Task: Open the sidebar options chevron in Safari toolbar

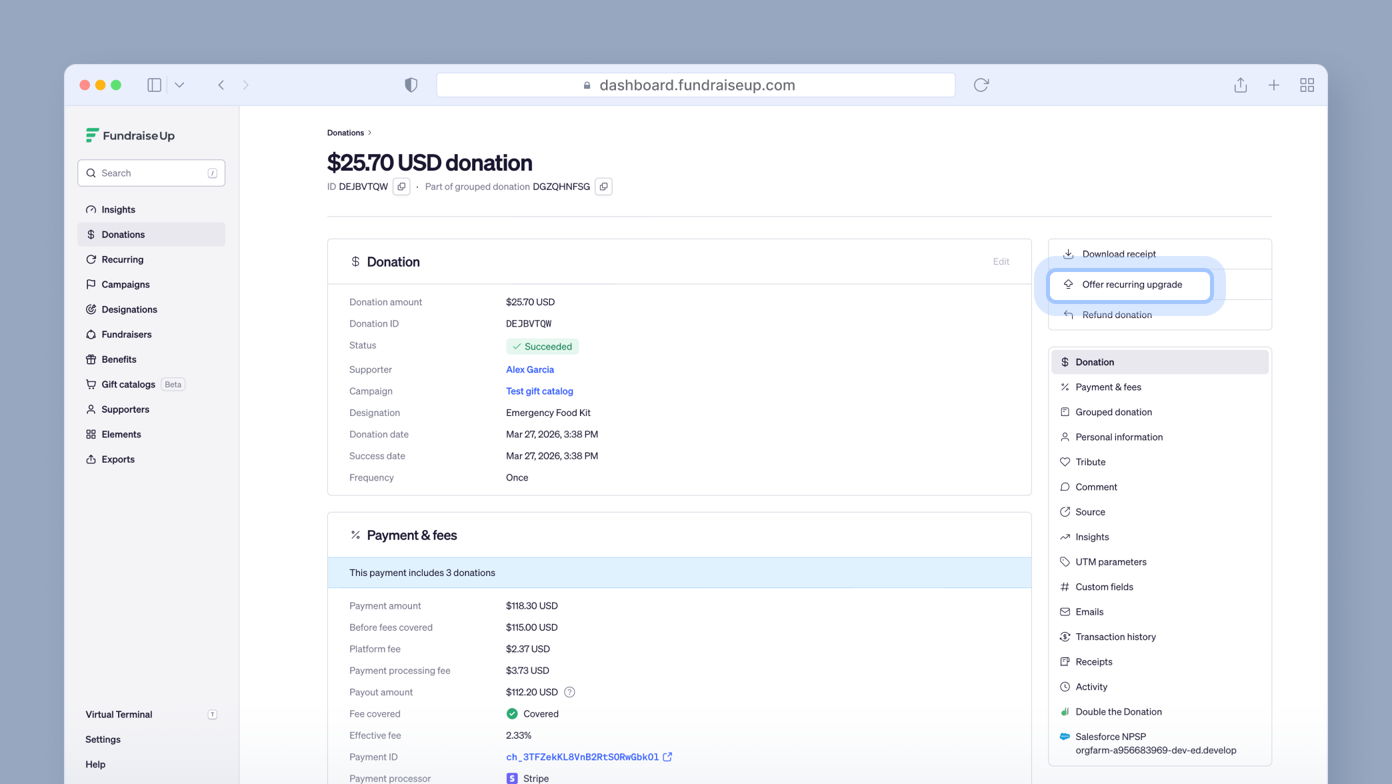Action: tap(179, 85)
